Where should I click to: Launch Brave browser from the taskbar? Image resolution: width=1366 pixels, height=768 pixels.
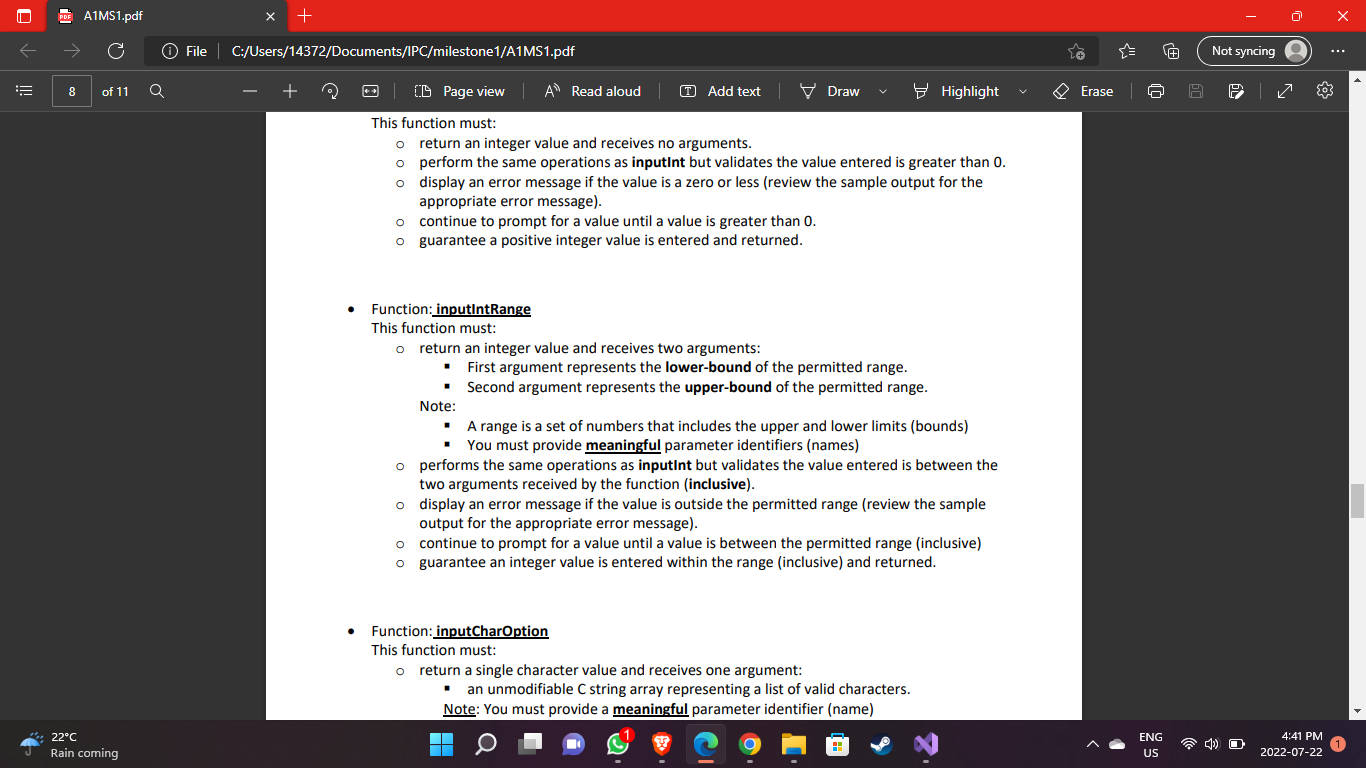[662, 744]
